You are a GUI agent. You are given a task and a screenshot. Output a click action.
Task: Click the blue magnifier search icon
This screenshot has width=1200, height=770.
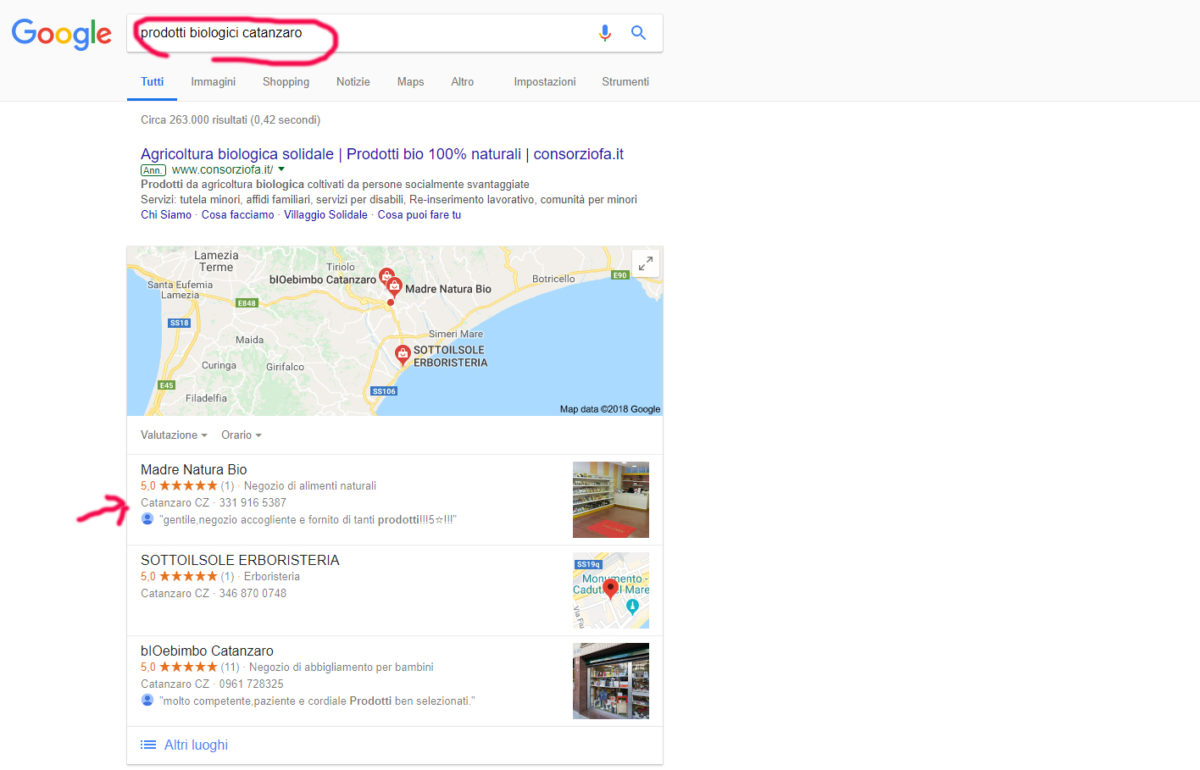point(638,33)
